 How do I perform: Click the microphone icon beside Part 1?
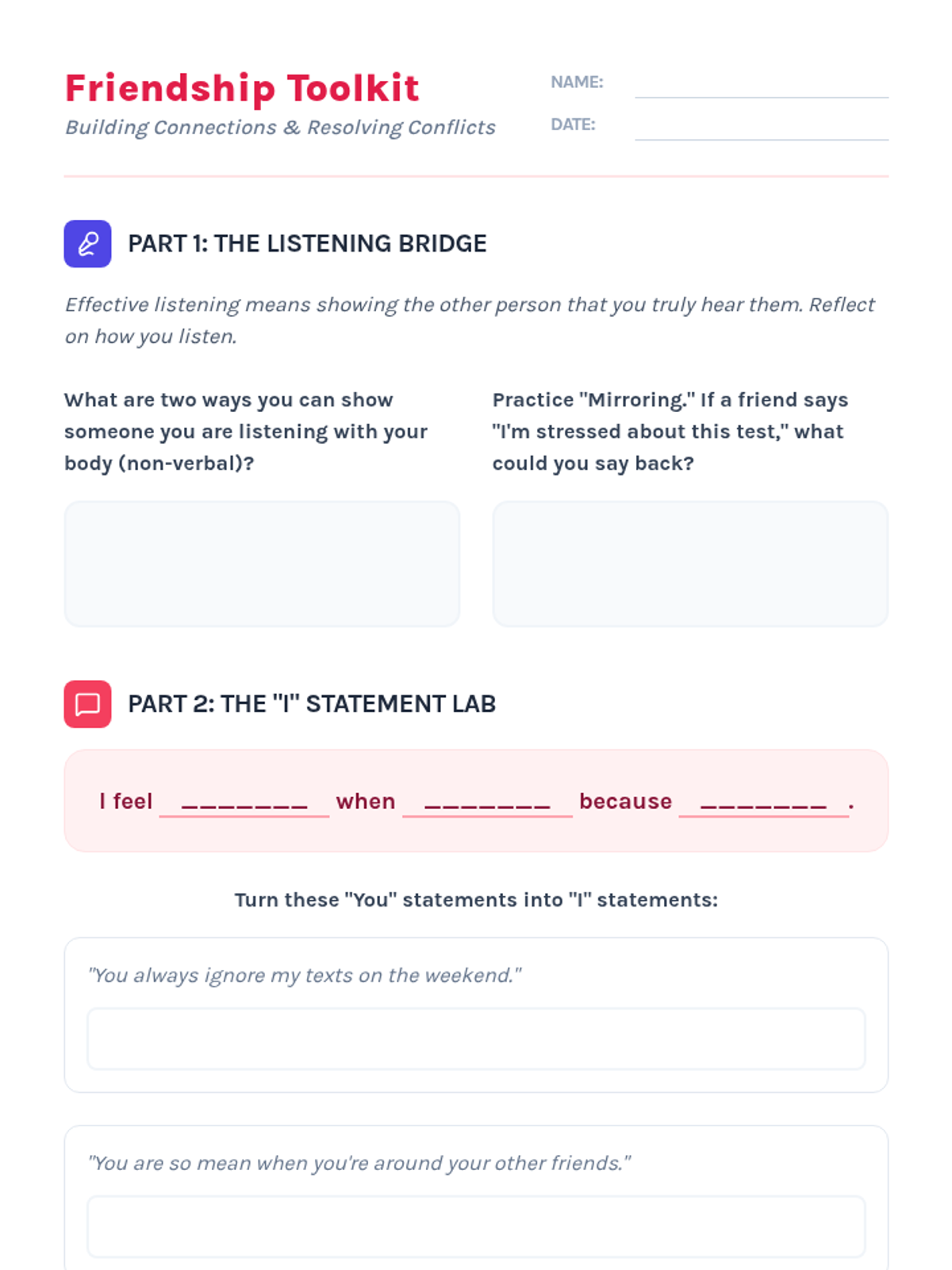click(x=87, y=244)
